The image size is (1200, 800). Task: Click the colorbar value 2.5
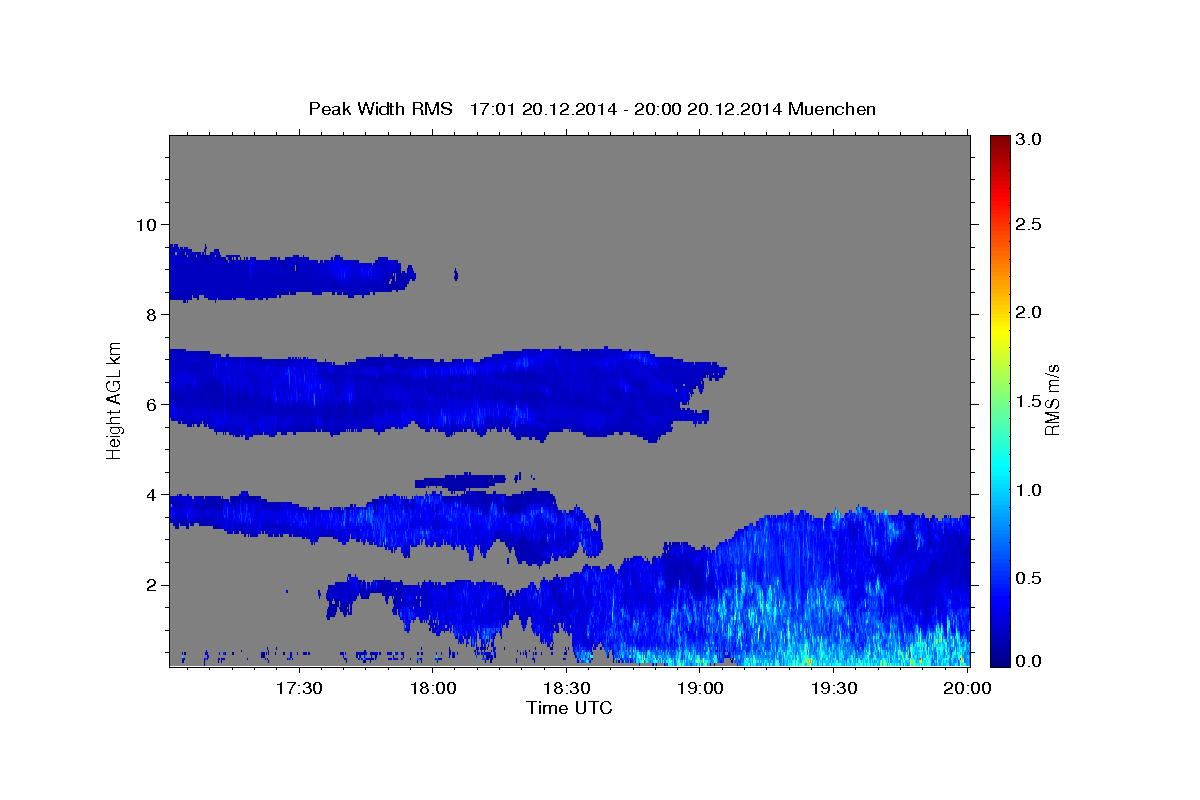(x=1029, y=224)
